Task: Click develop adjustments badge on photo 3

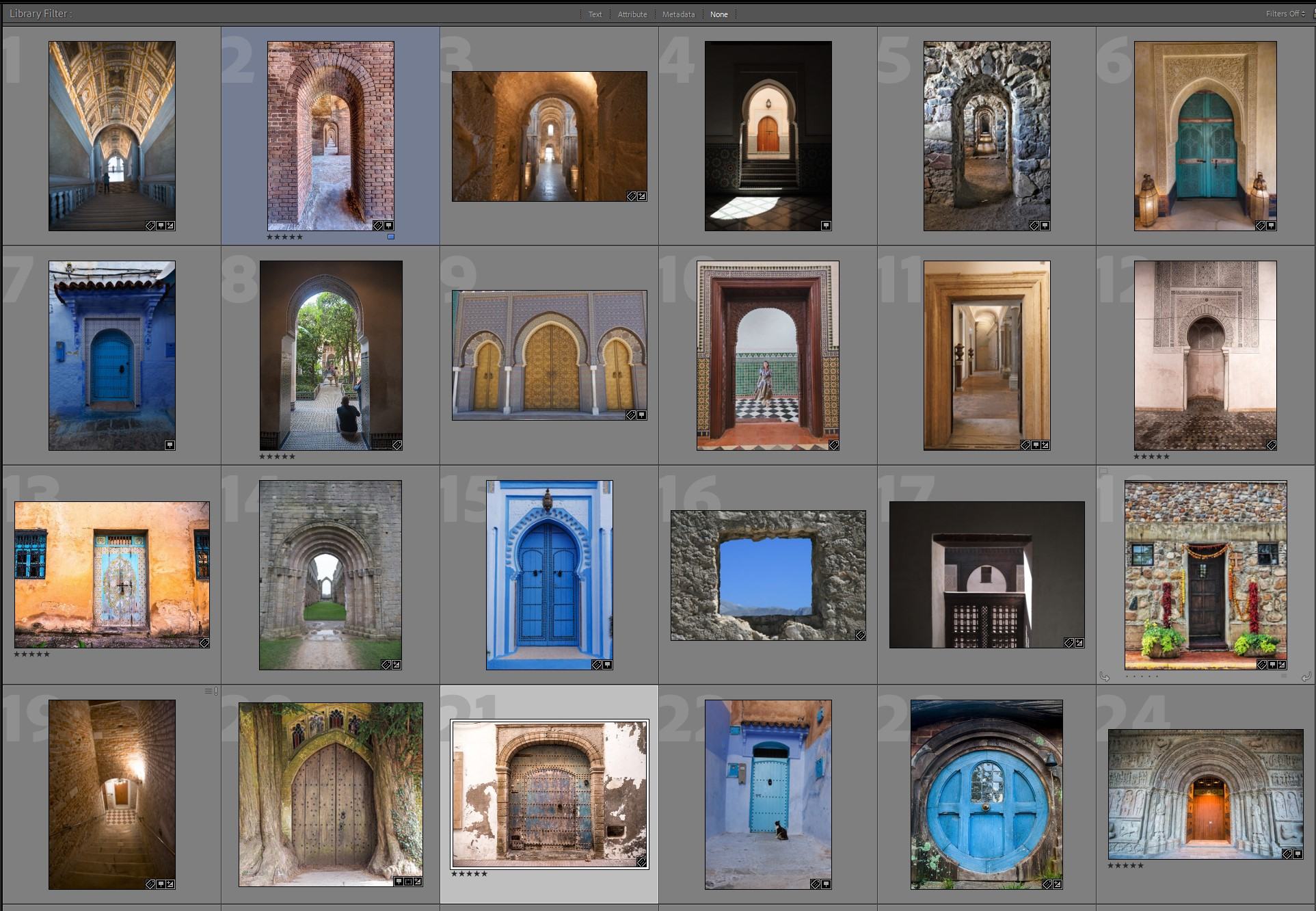Action: (x=642, y=196)
